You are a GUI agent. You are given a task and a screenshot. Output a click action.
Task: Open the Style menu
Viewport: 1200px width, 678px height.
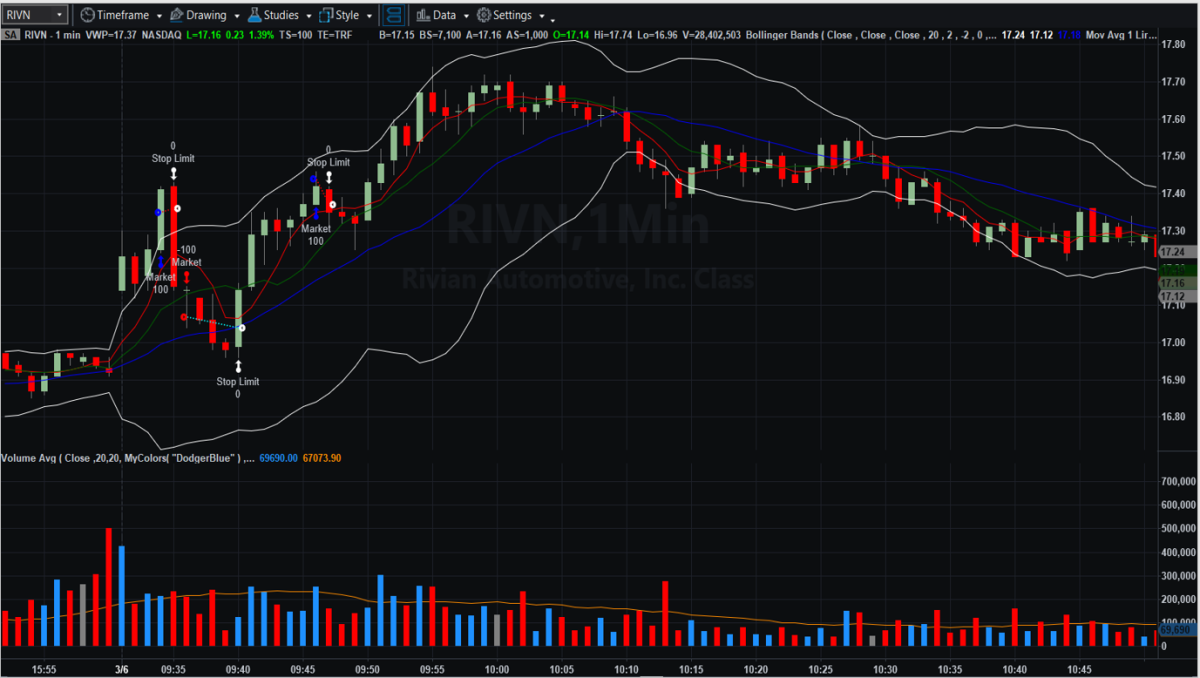(x=347, y=15)
